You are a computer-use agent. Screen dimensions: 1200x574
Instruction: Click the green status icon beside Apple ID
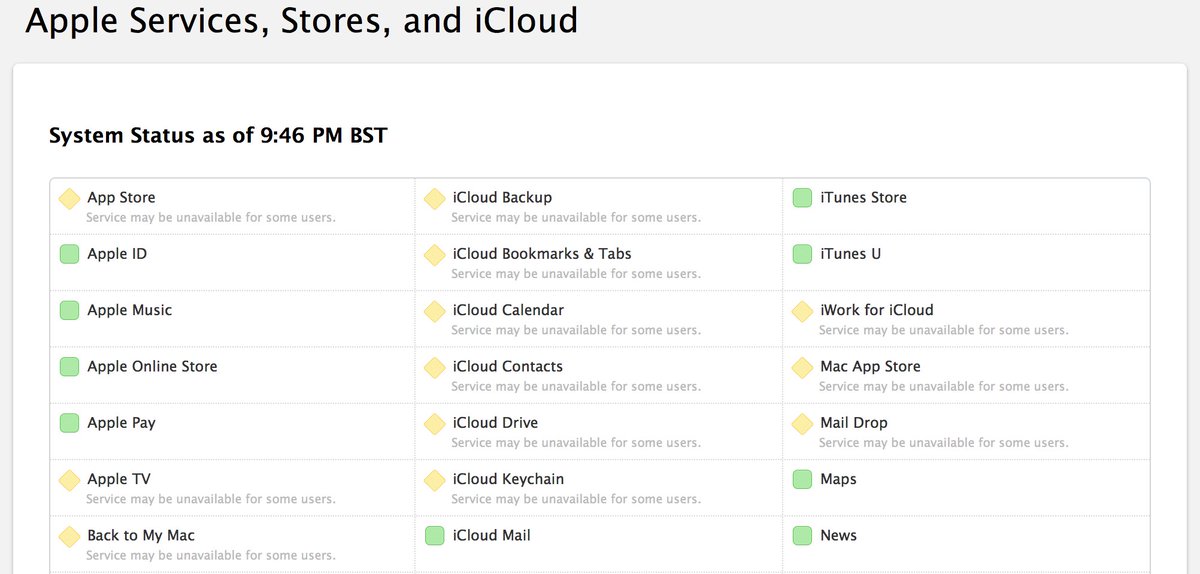click(69, 254)
